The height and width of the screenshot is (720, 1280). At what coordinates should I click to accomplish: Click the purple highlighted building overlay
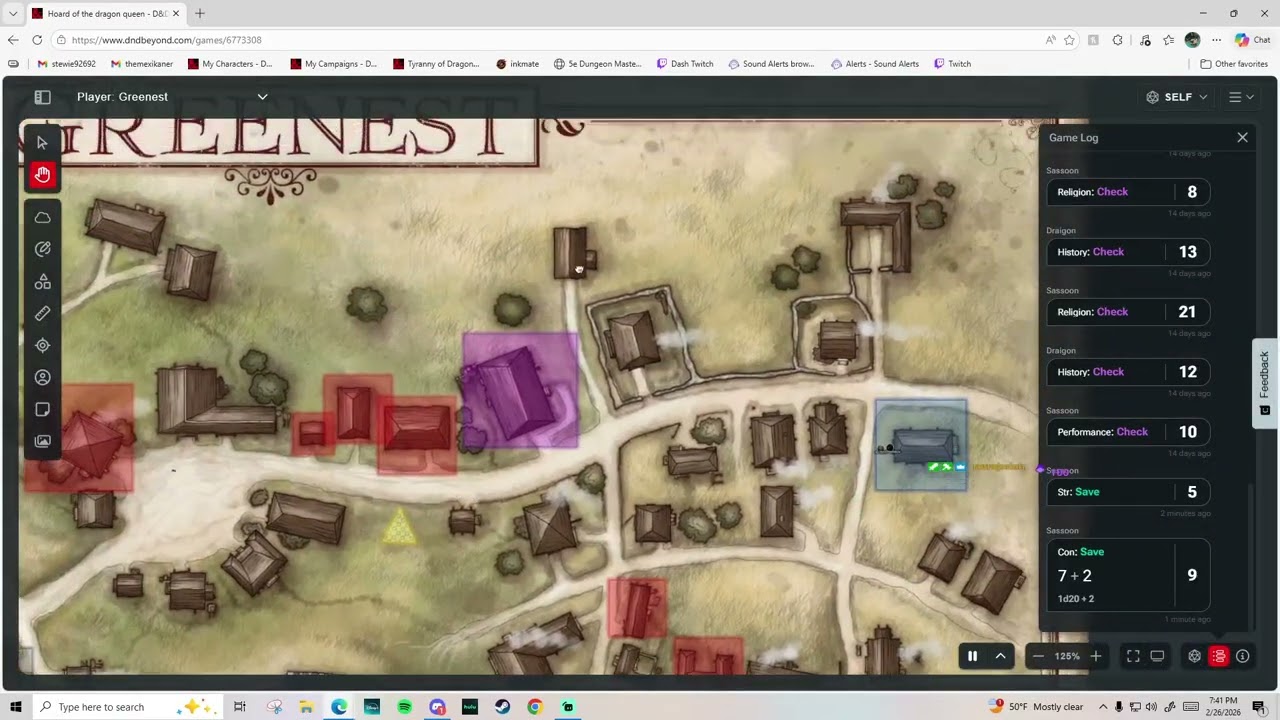coord(521,390)
